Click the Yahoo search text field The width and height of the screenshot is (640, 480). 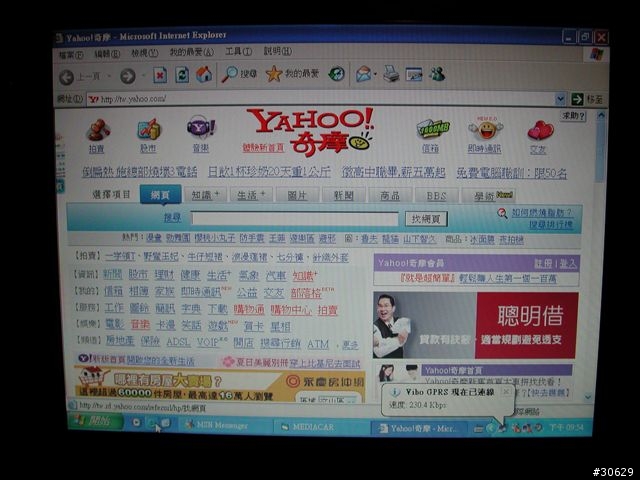[x=295, y=218]
